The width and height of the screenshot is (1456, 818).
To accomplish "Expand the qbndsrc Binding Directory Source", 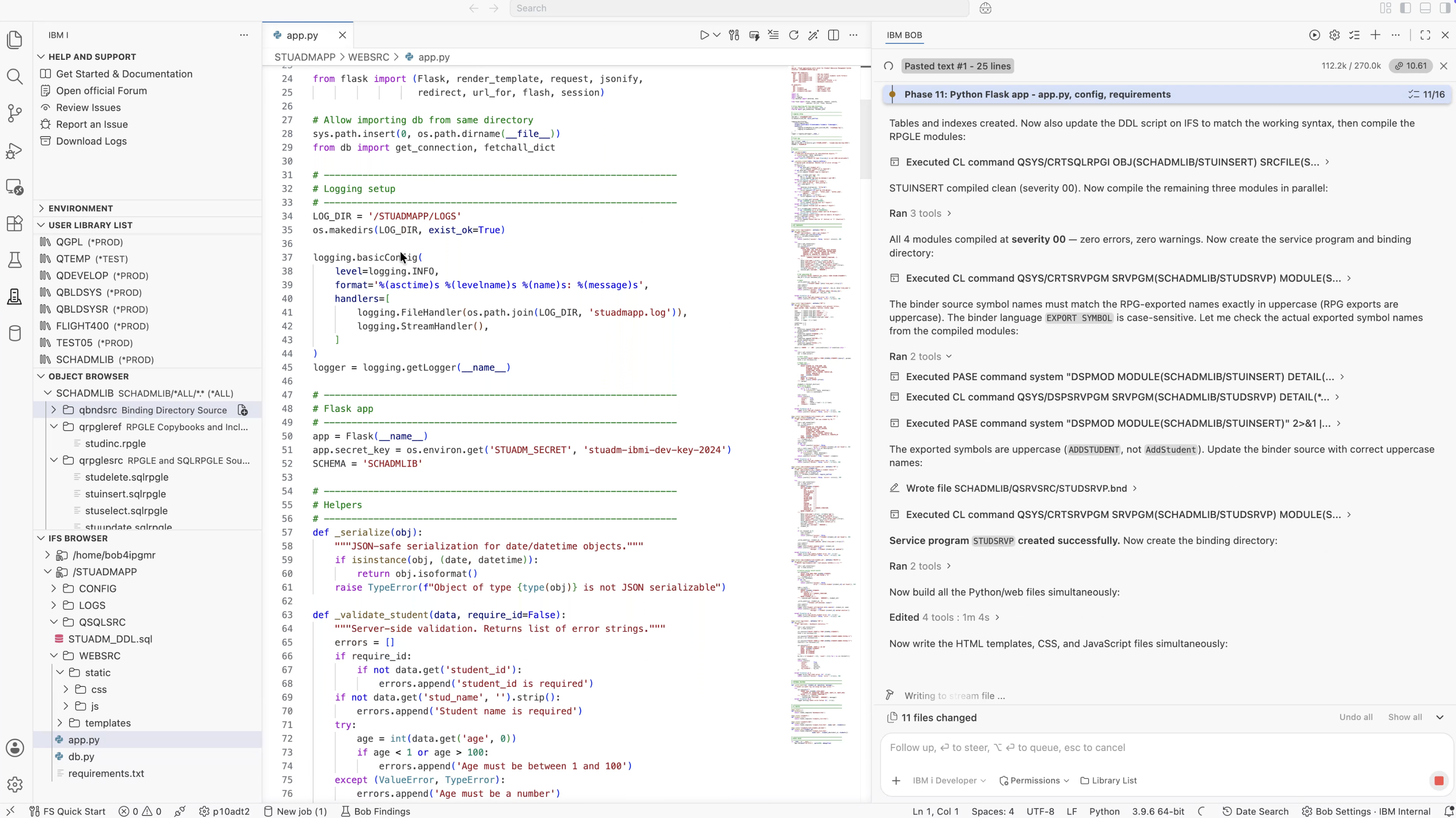I will point(54,410).
